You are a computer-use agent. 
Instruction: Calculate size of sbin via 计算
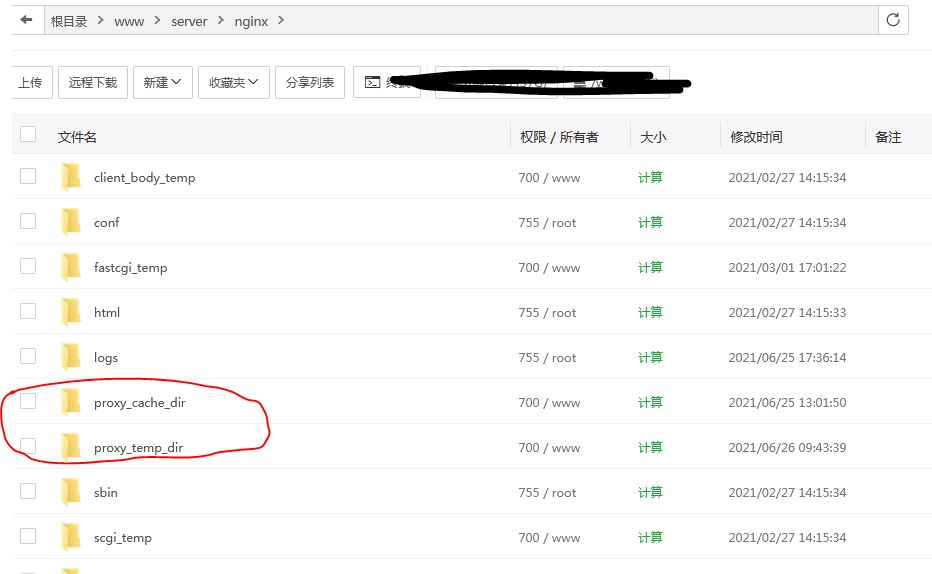pos(650,493)
